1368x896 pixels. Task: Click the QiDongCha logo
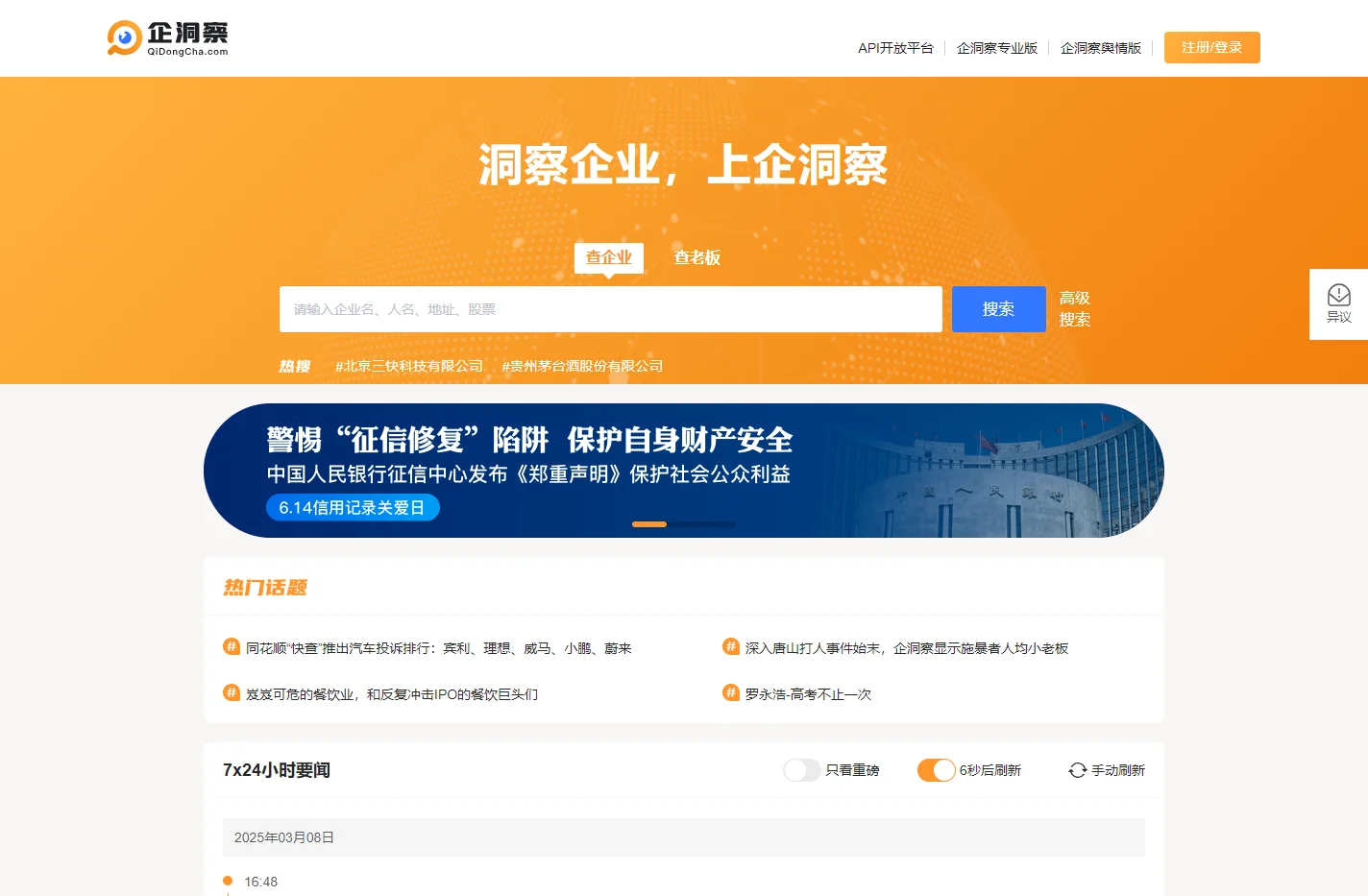[x=168, y=38]
